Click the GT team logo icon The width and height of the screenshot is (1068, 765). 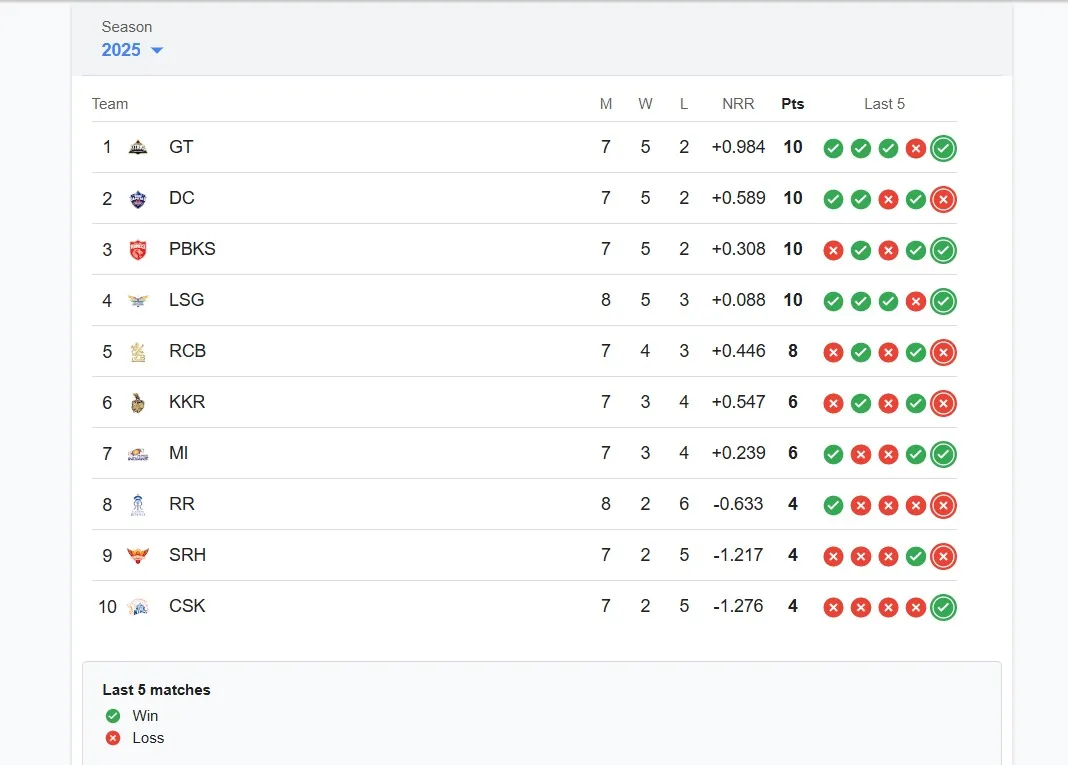(138, 148)
